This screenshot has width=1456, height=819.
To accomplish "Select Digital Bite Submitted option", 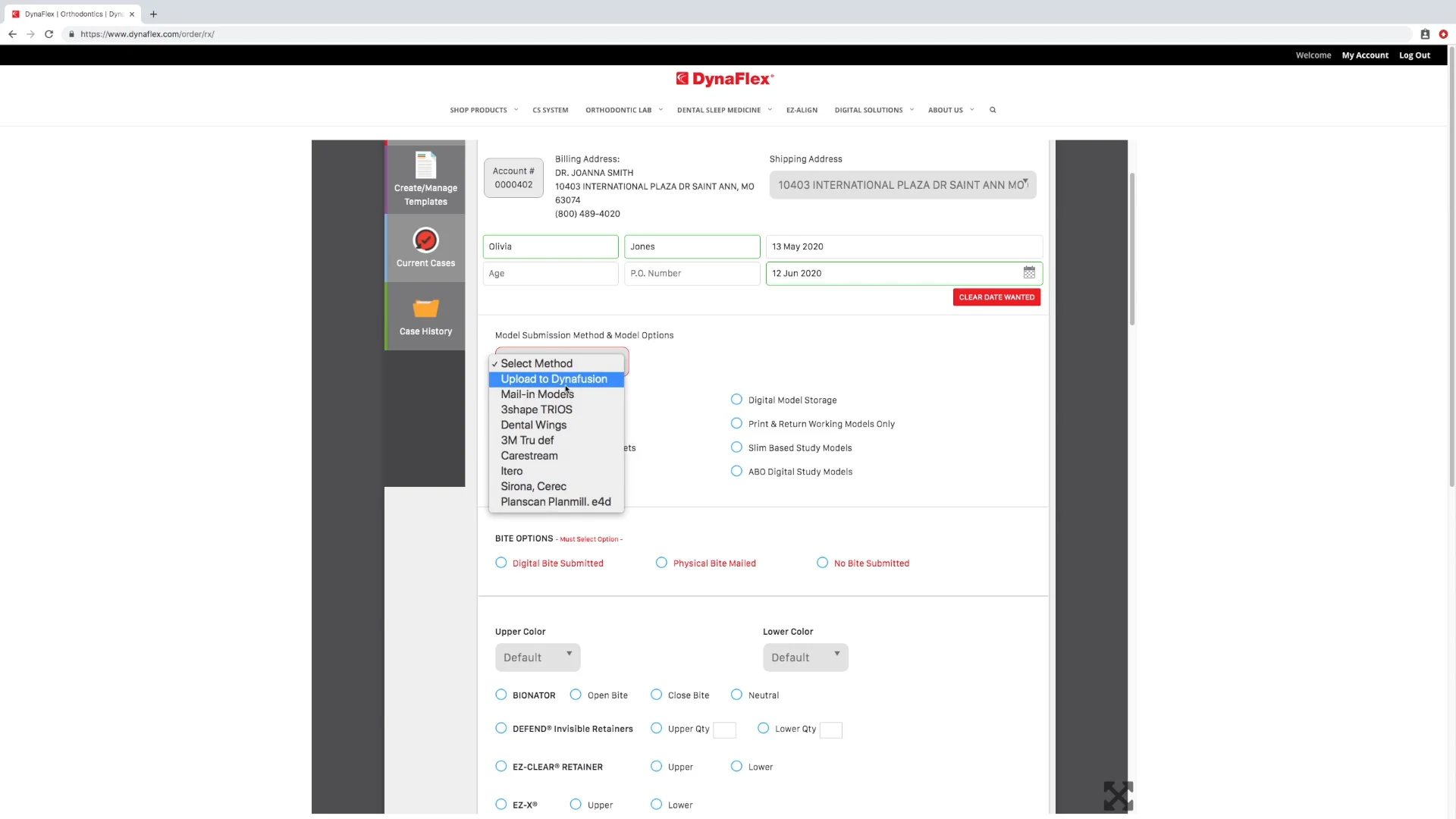I will point(501,563).
